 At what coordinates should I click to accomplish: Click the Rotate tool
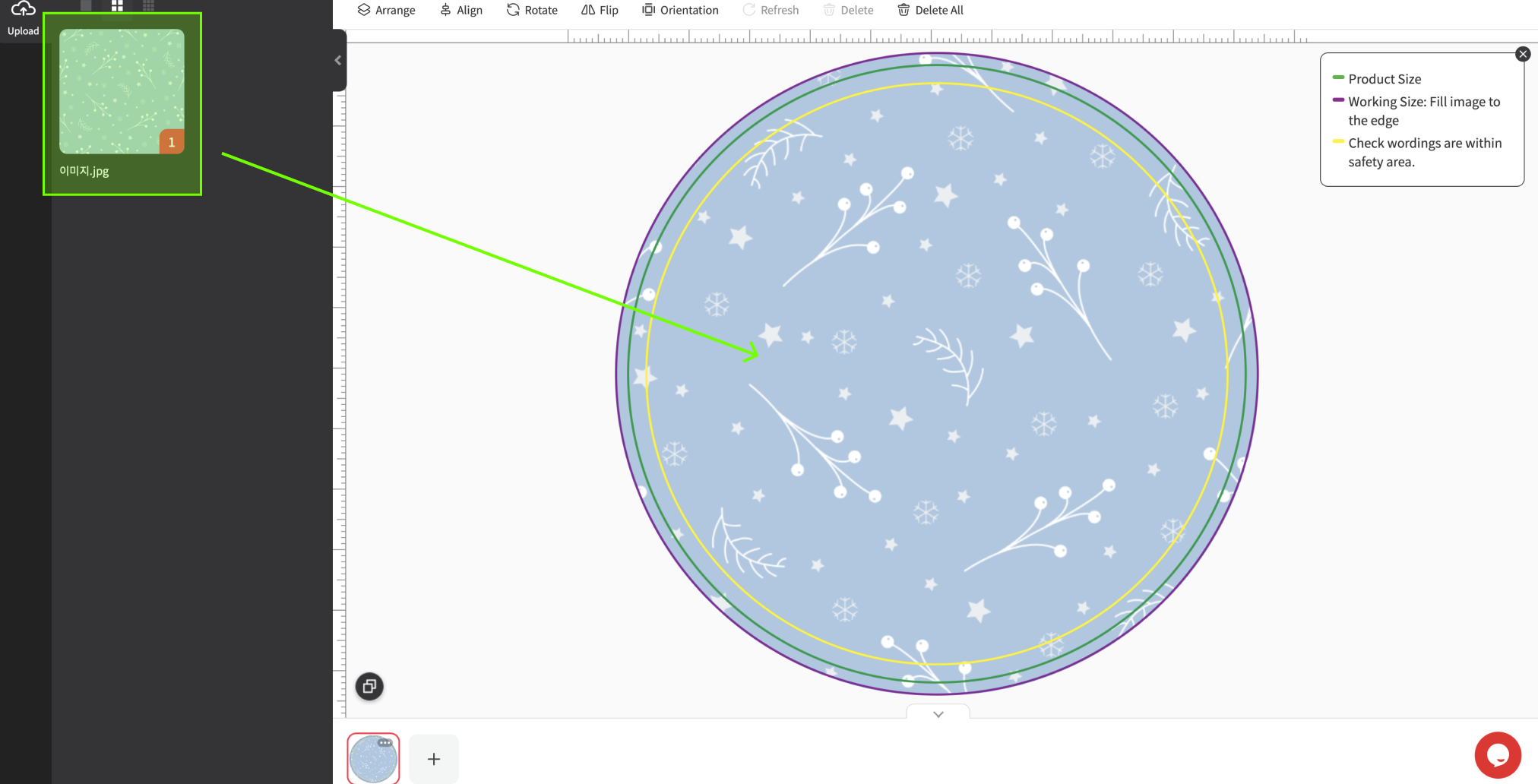pos(532,10)
